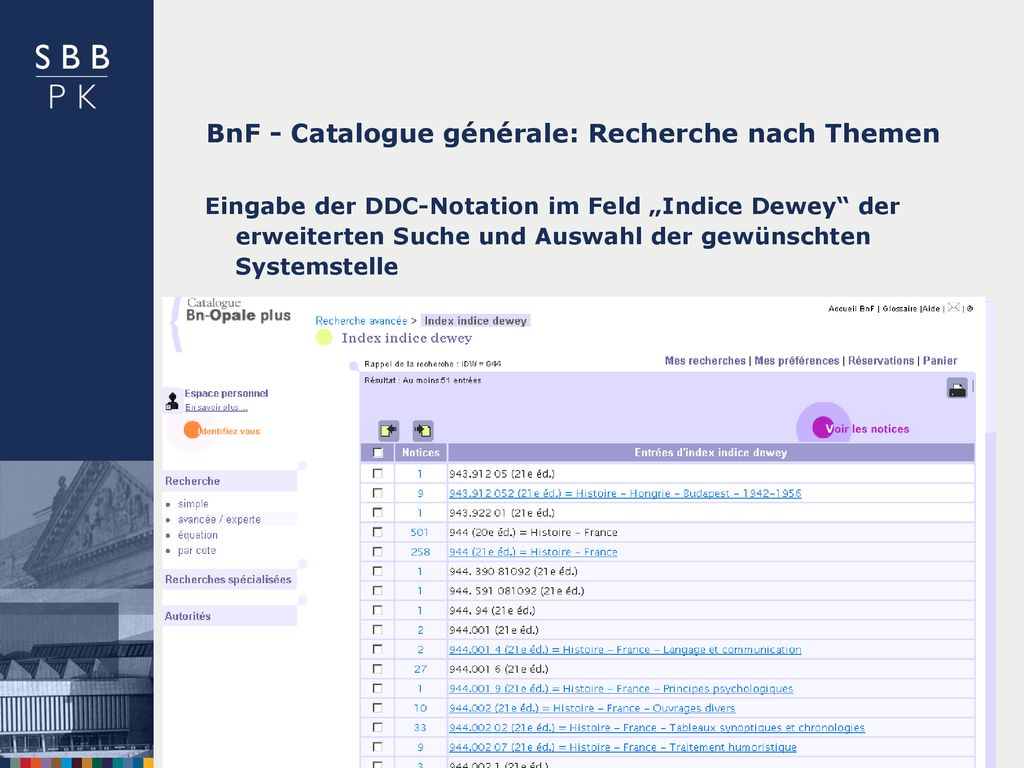Open Tableaux synoptiques et chronologies link

(x=657, y=727)
